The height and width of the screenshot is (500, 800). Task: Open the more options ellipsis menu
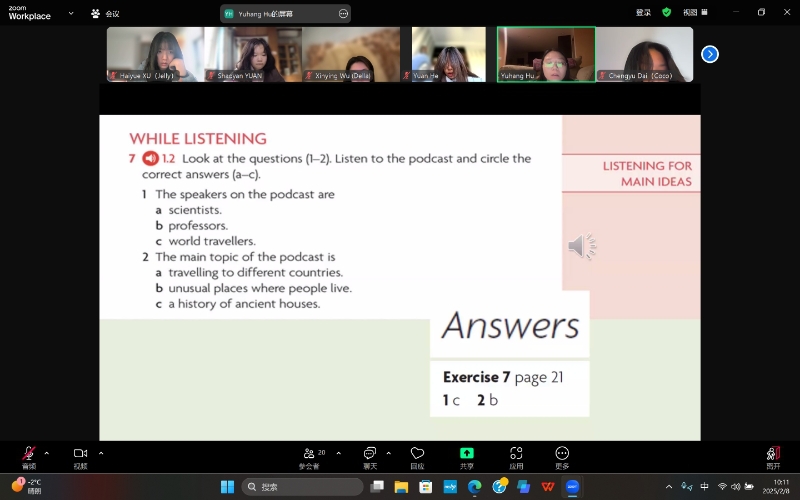(562, 454)
